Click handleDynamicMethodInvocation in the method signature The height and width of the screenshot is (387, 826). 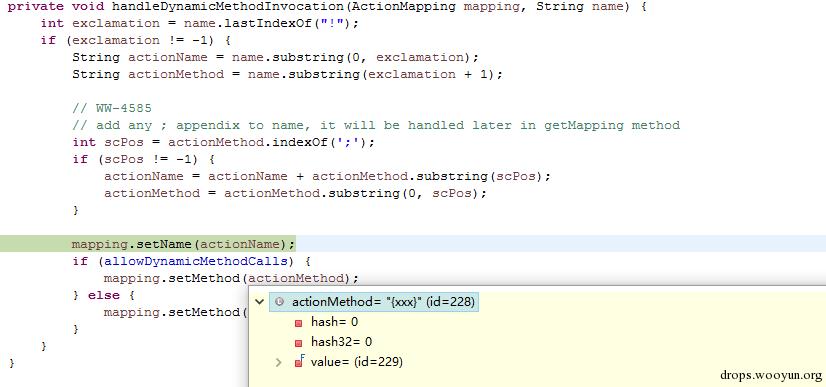(229, 7)
